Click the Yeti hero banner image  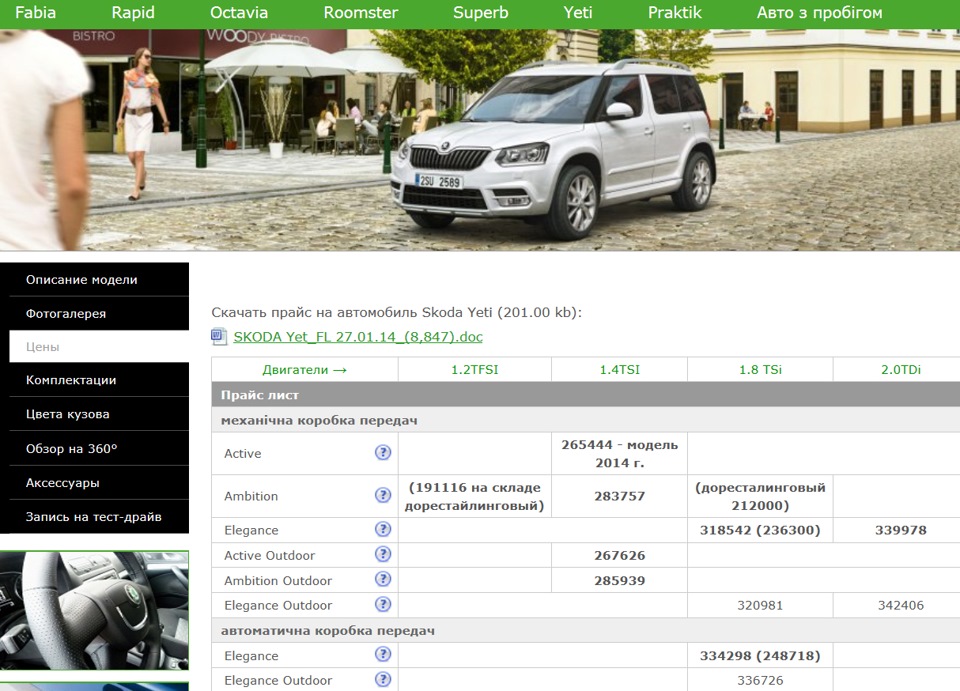(480, 140)
